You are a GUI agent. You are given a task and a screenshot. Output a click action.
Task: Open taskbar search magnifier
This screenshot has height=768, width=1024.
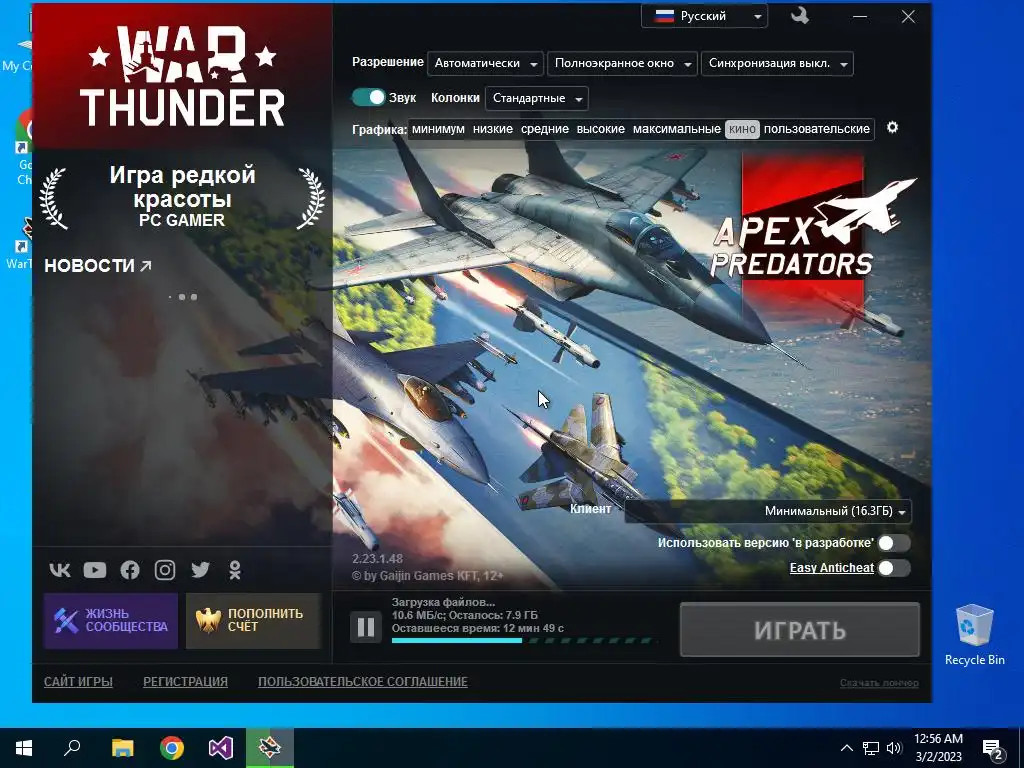click(x=72, y=748)
